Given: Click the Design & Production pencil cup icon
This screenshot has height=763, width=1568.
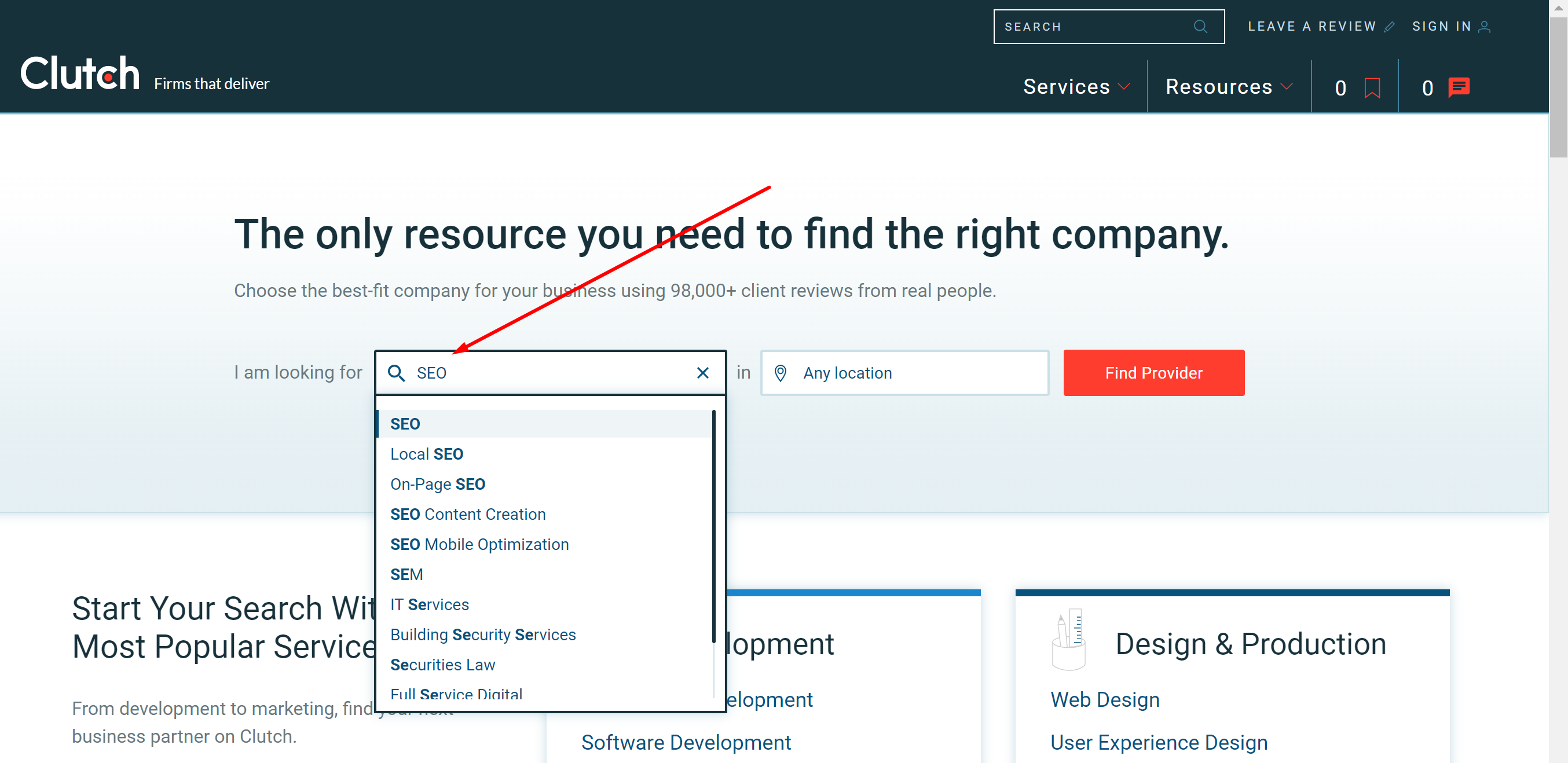Looking at the screenshot, I should [1068, 640].
